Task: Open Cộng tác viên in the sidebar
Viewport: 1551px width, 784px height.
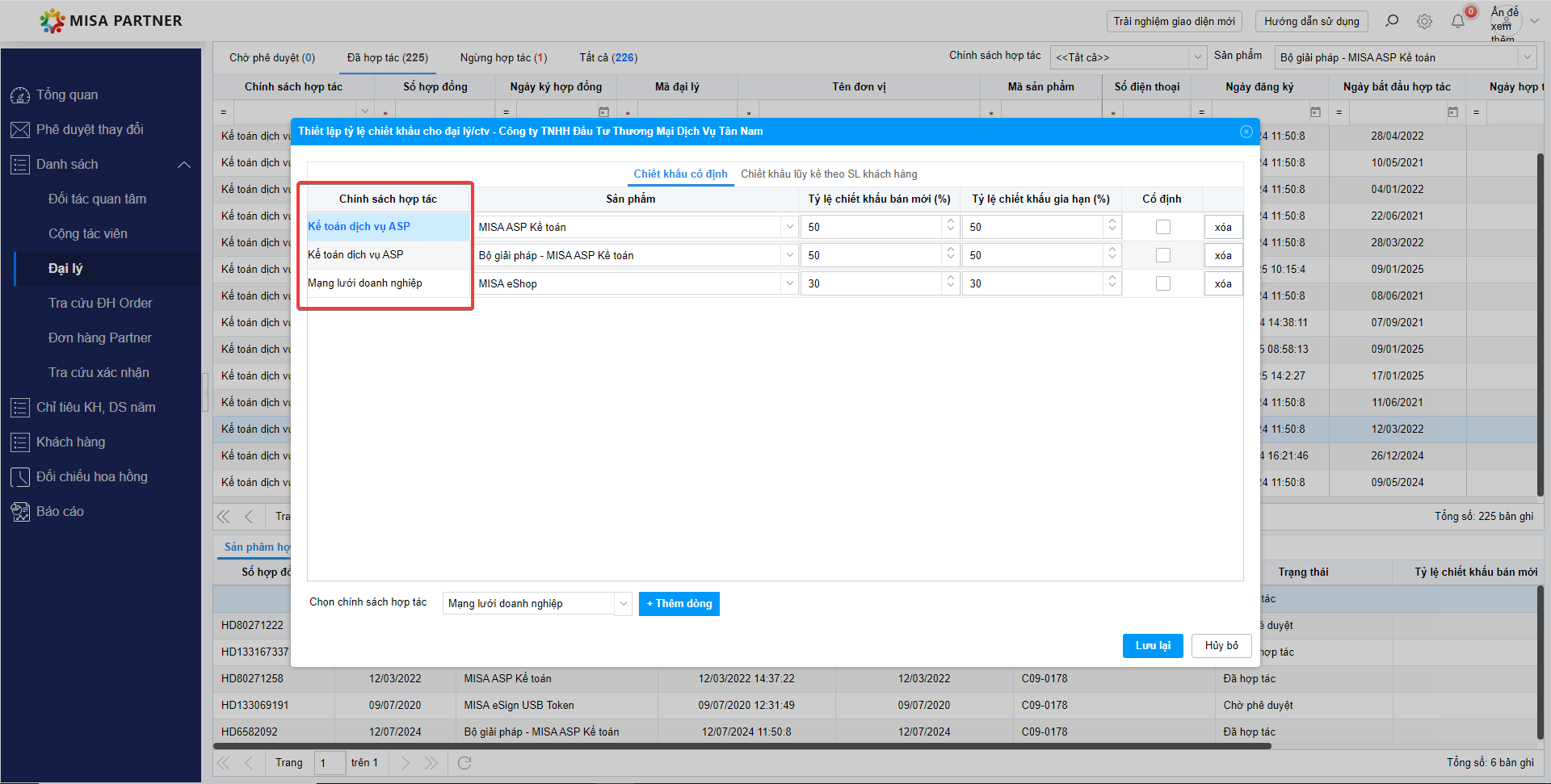Action: (x=88, y=234)
